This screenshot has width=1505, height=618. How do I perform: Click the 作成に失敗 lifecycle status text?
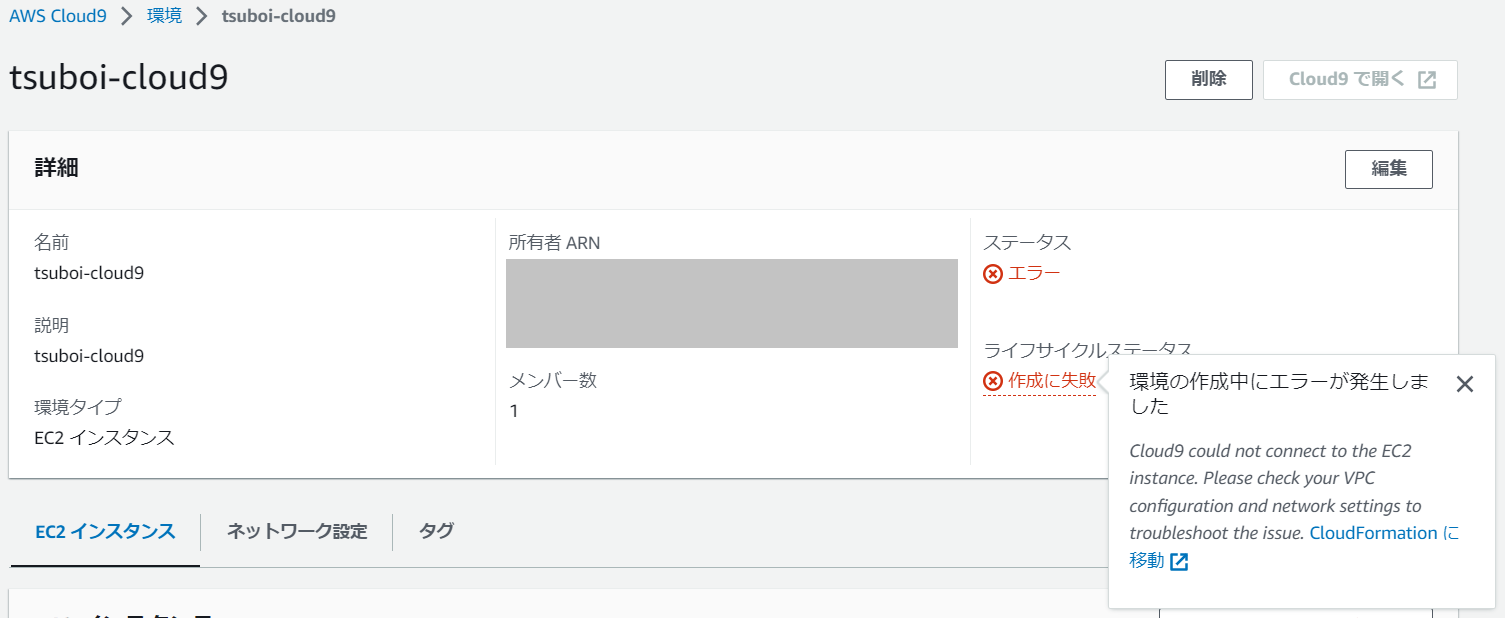tap(1052, 381)
